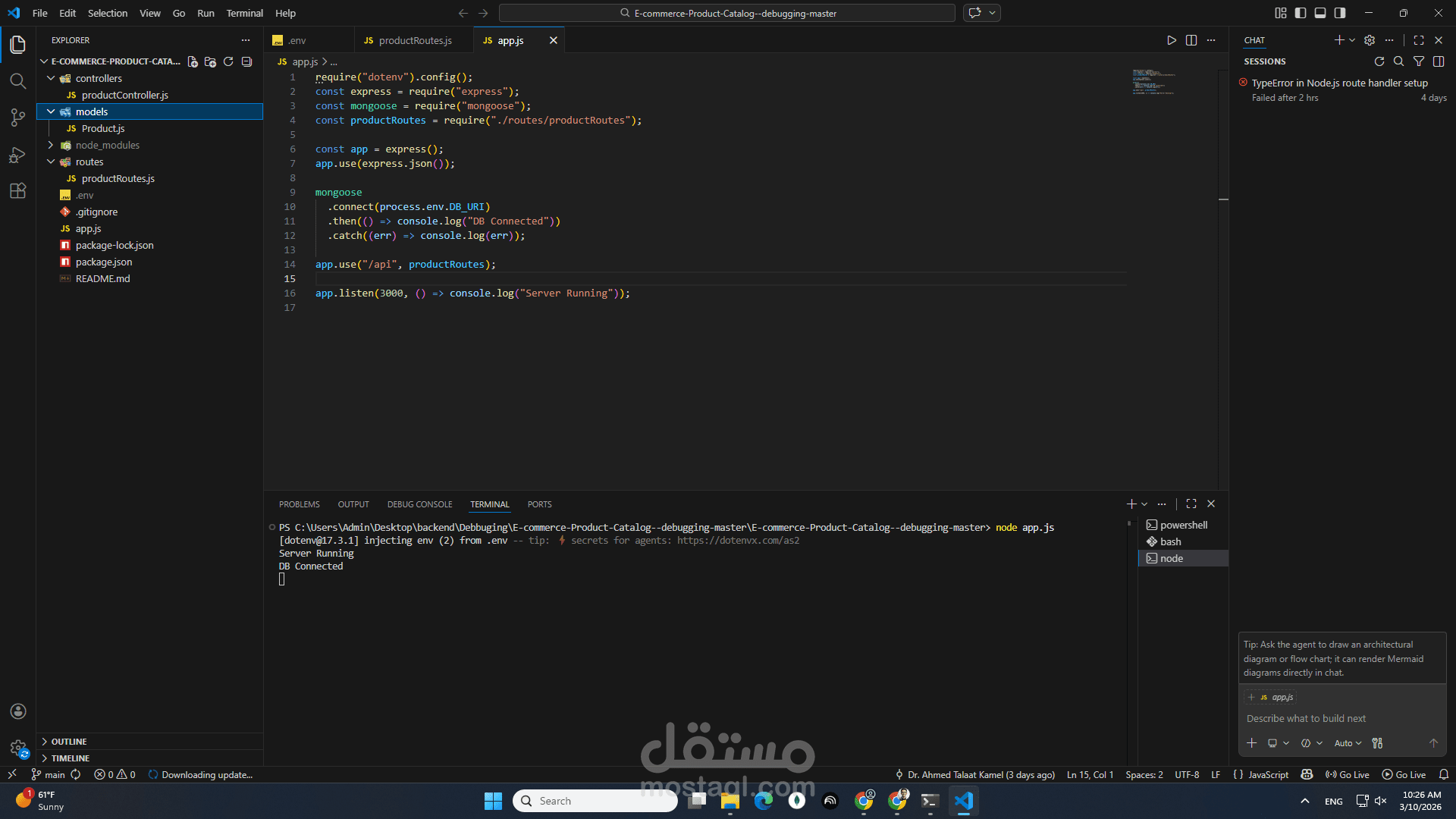This screenshot has height=819, width=1456.
Task: Toggle the primary side bar layout button
Action: click(x=1301, y=13)
